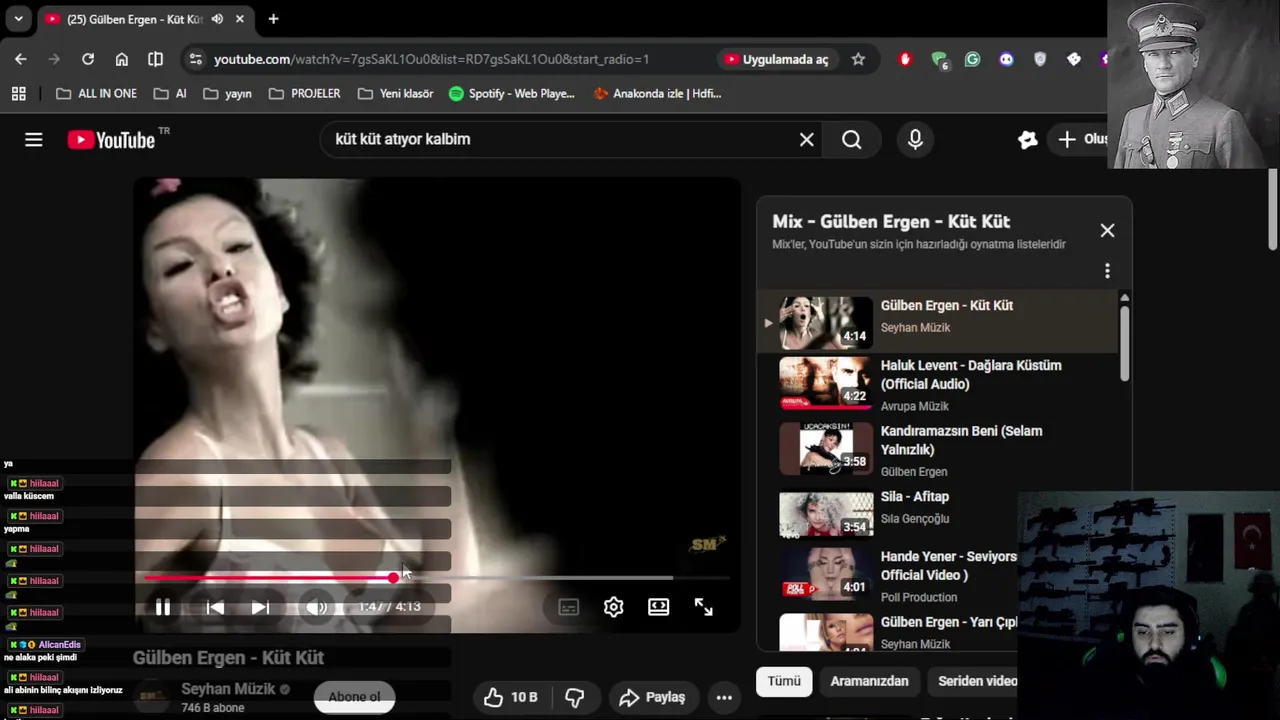Subscribe with Abone ol button
The image size is (1280, 720).
(354, 697)
